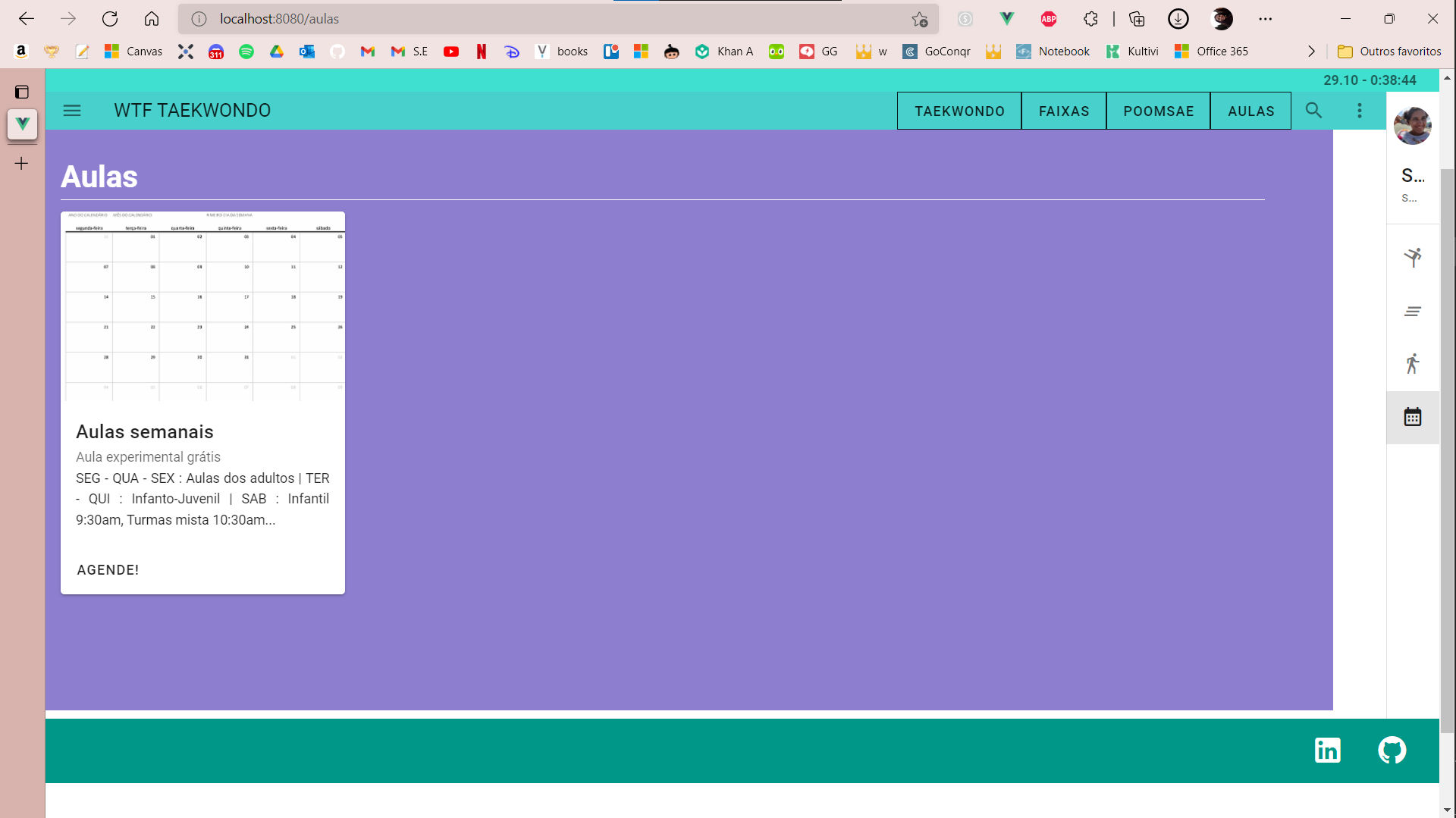
Task: Toggle the navigation drawer with hamburger icon
Action: [72, 110]
